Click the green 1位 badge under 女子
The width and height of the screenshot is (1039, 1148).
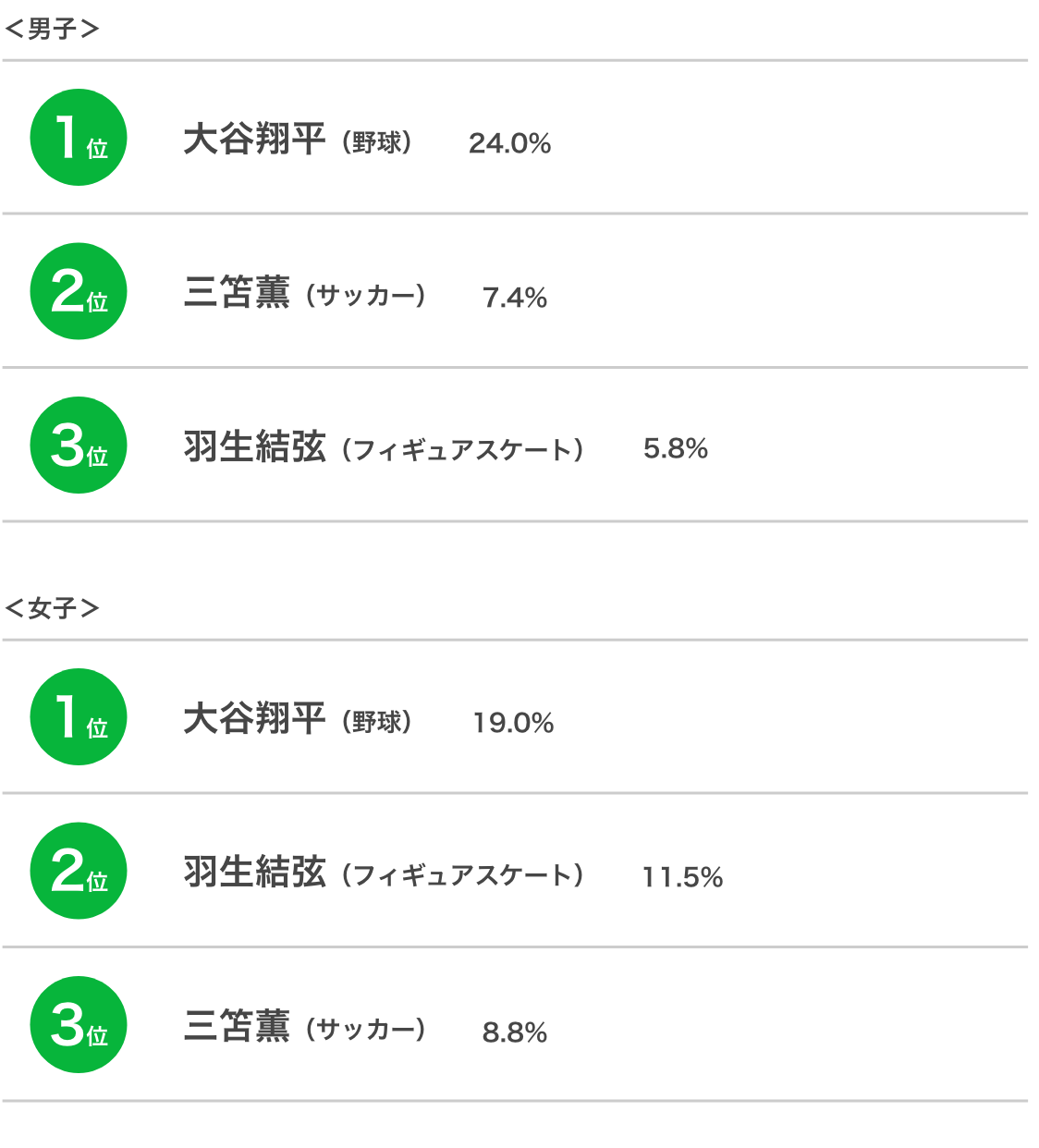(x=79, y=717)
